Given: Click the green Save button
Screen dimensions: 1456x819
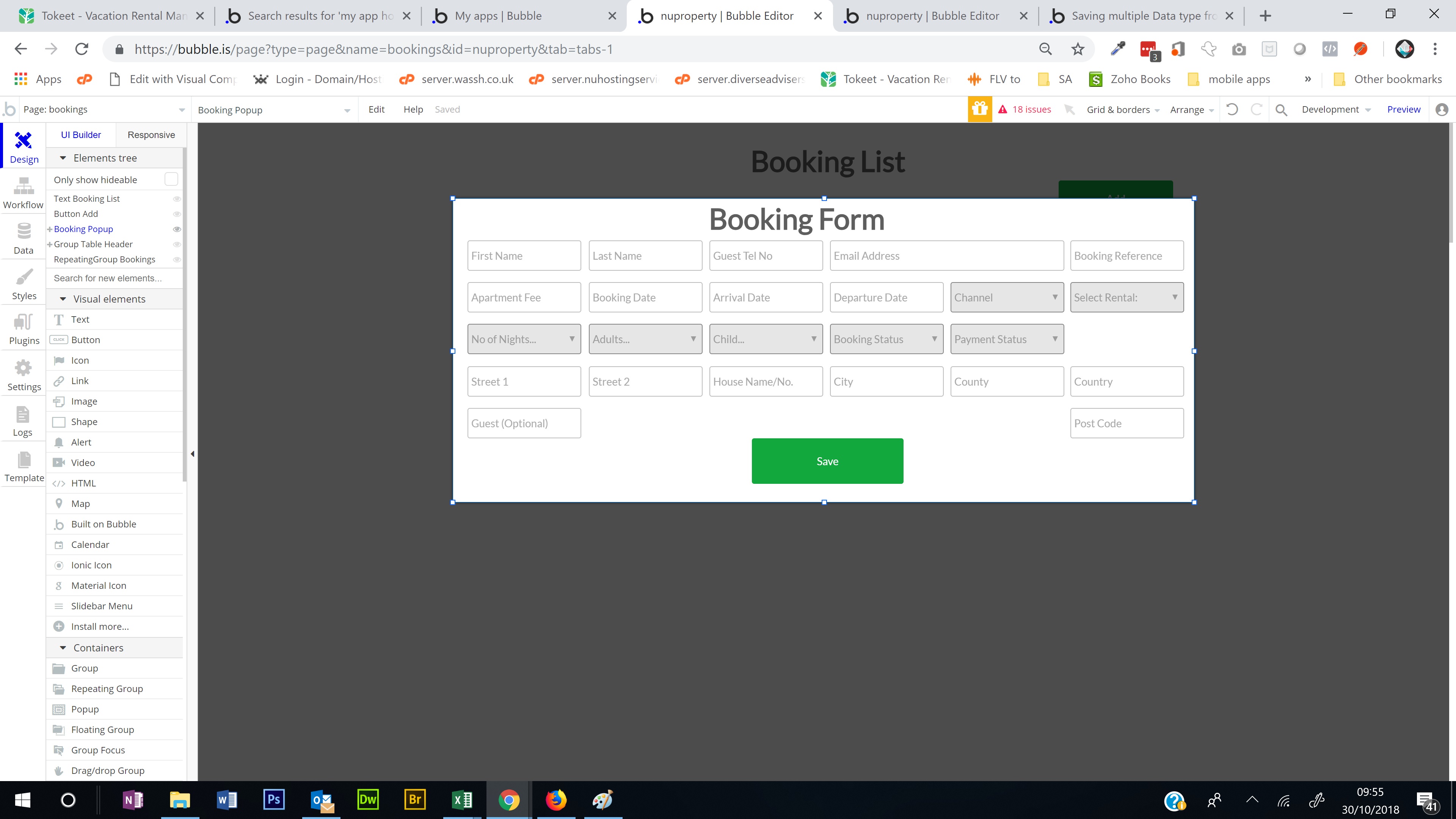Looking at the screenshot, I should coord(827,461).
